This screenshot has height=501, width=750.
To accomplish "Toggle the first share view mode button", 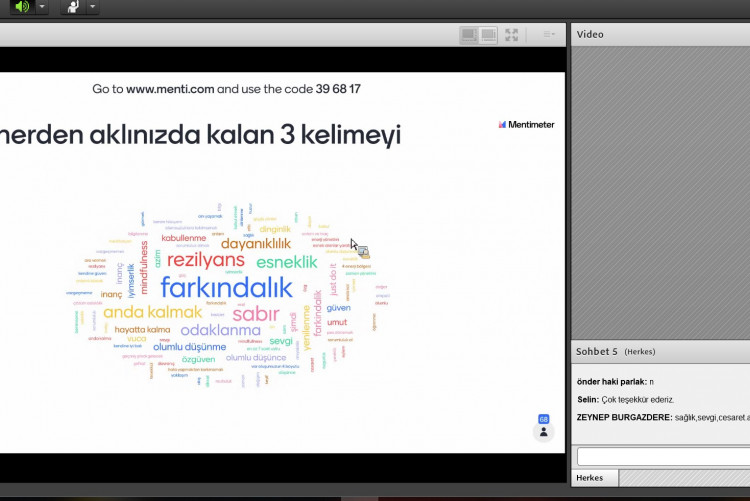I will pyautogui.click(x=468, y=34).
